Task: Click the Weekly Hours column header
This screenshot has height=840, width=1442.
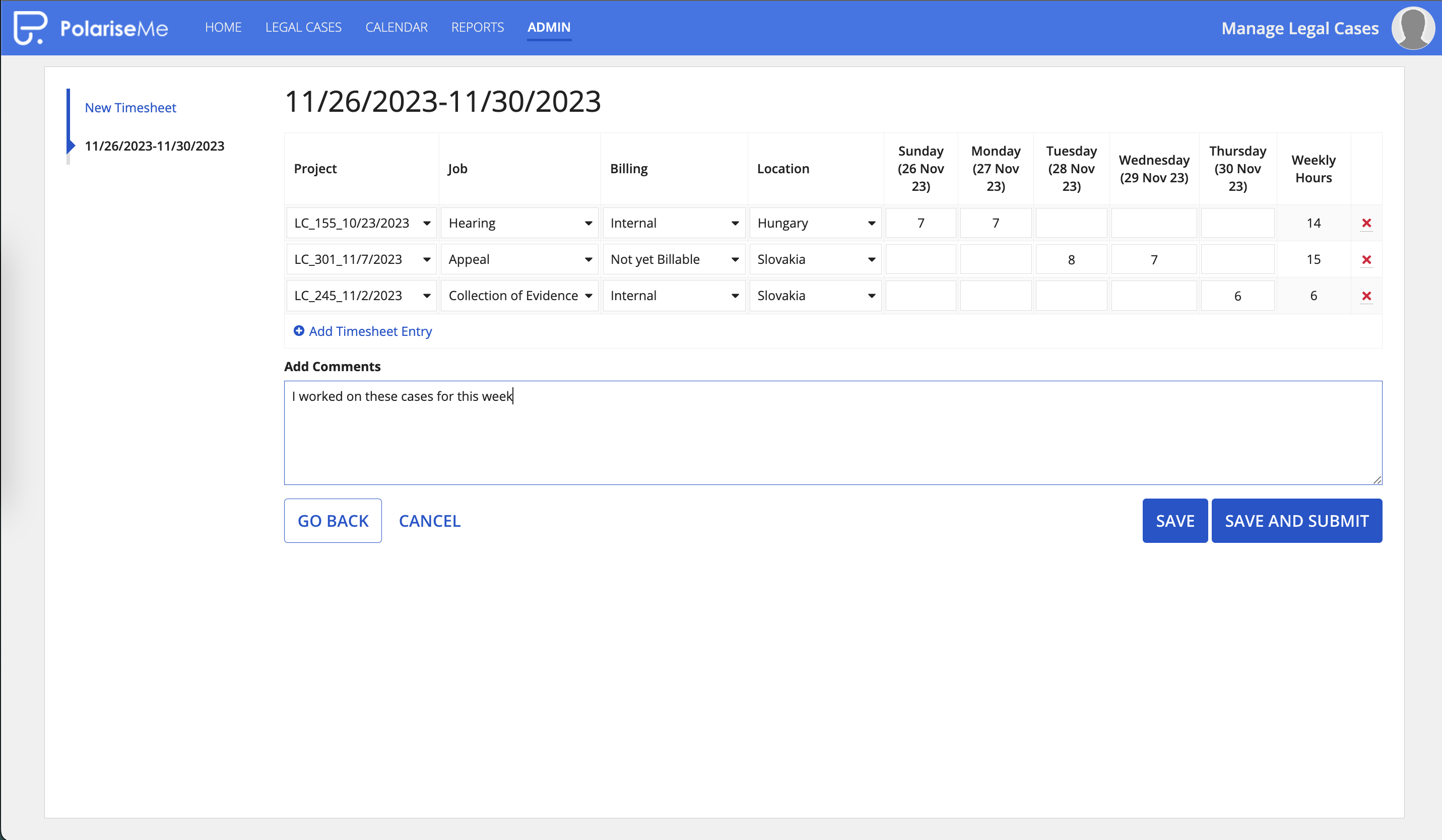Action: [1314, 169]
